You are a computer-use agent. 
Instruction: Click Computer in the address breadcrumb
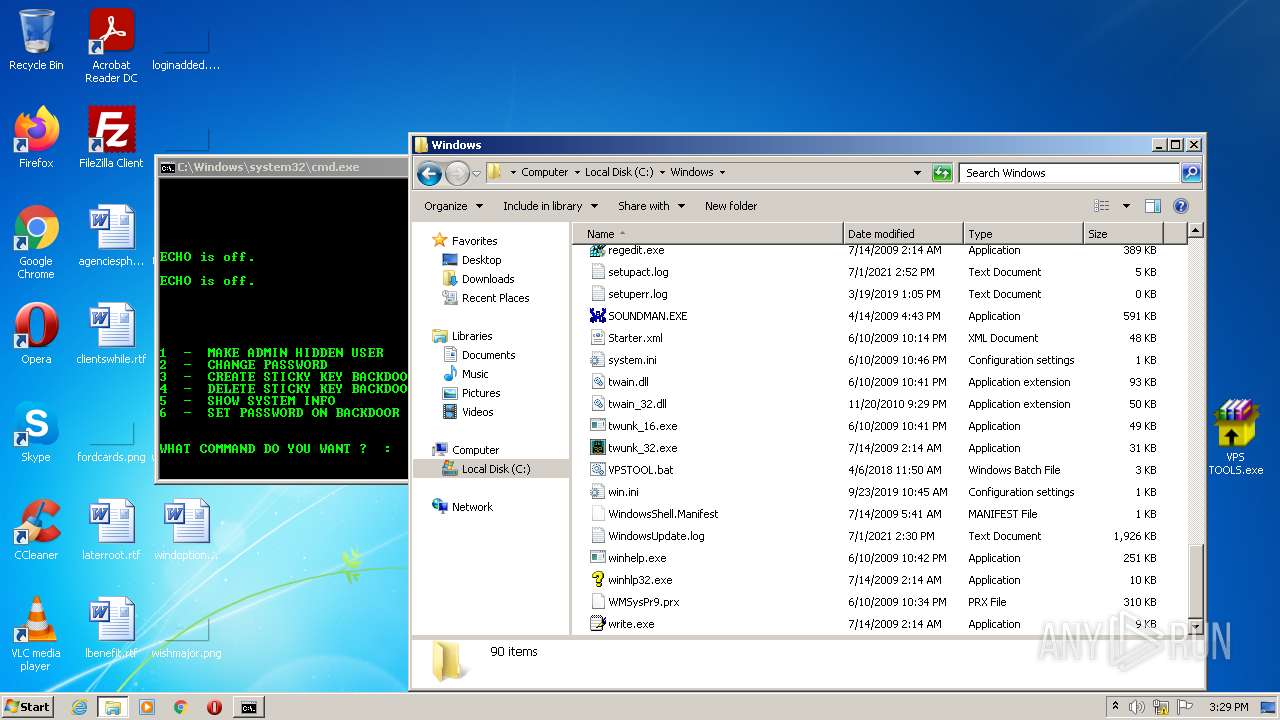pos(544,172)
